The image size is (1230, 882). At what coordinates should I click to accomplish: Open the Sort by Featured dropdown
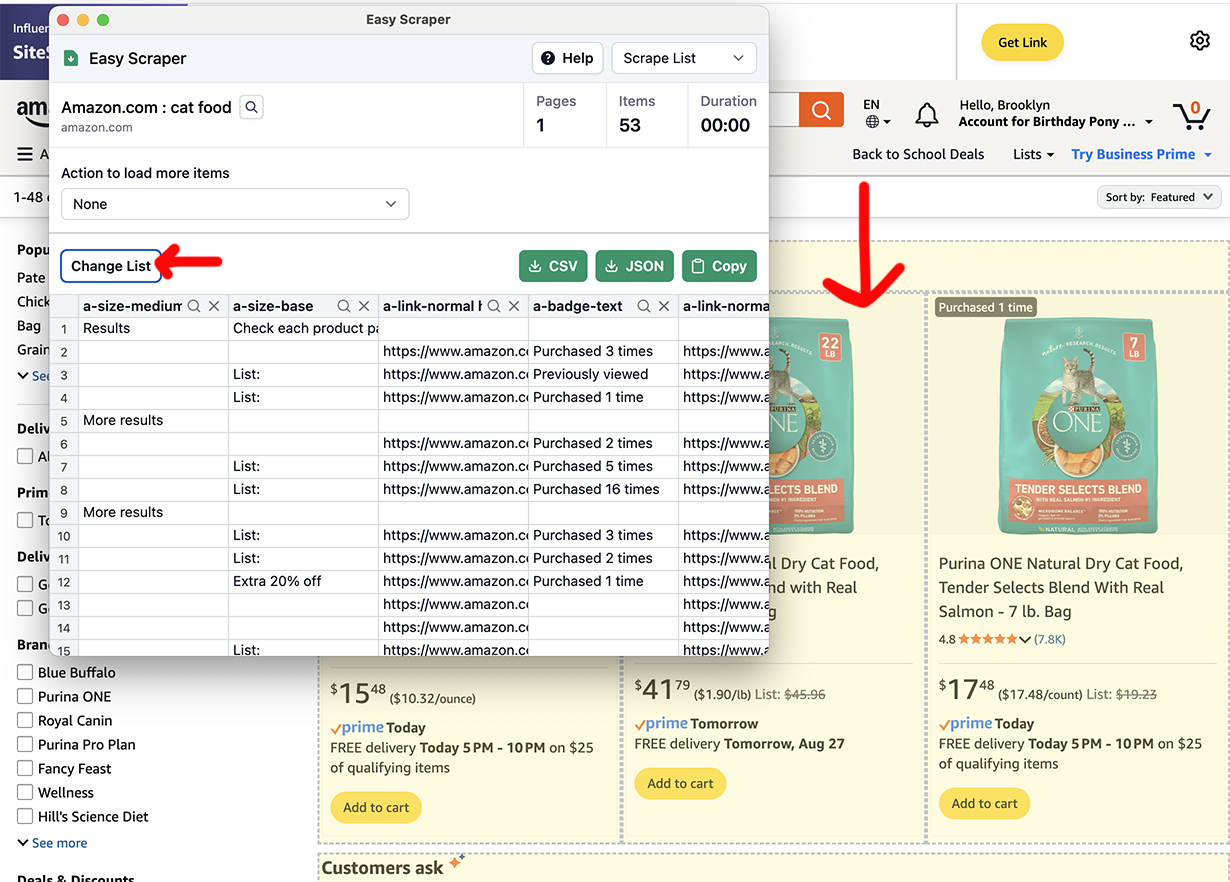(x=1159, y=197)
